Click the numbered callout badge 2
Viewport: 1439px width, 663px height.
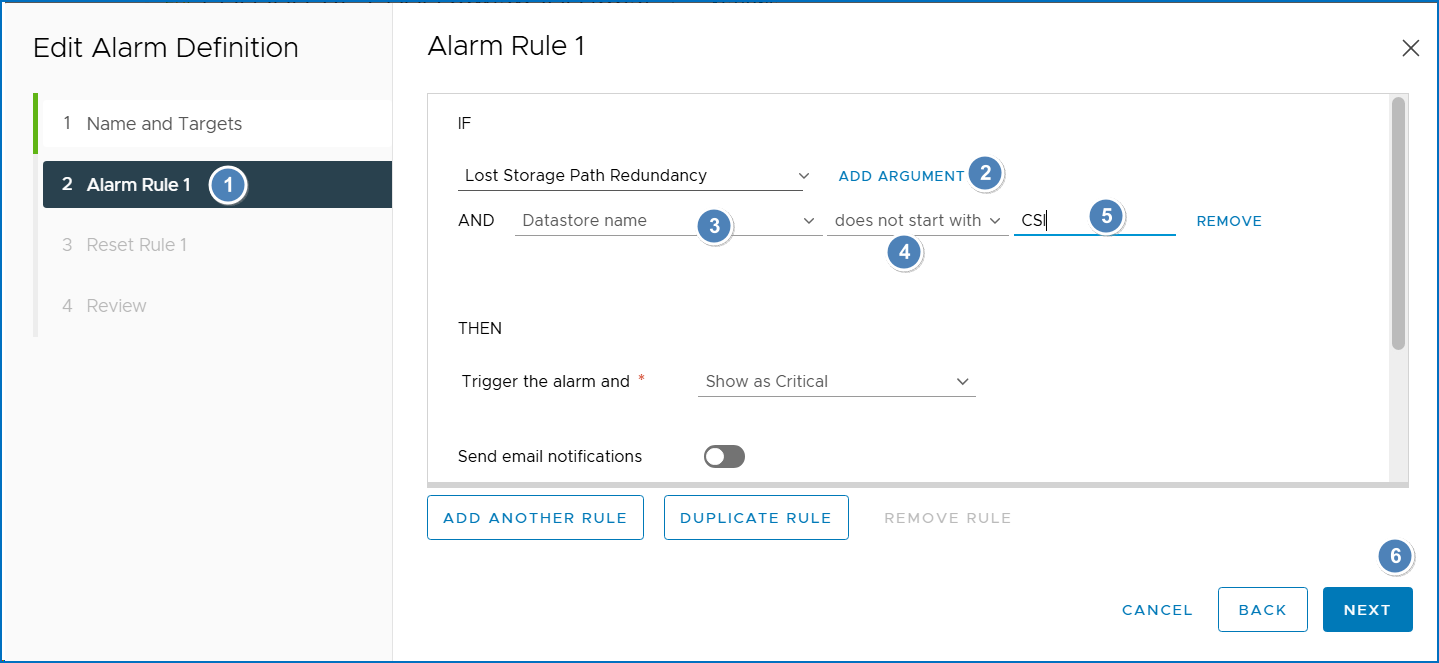[x=985, y=173]
